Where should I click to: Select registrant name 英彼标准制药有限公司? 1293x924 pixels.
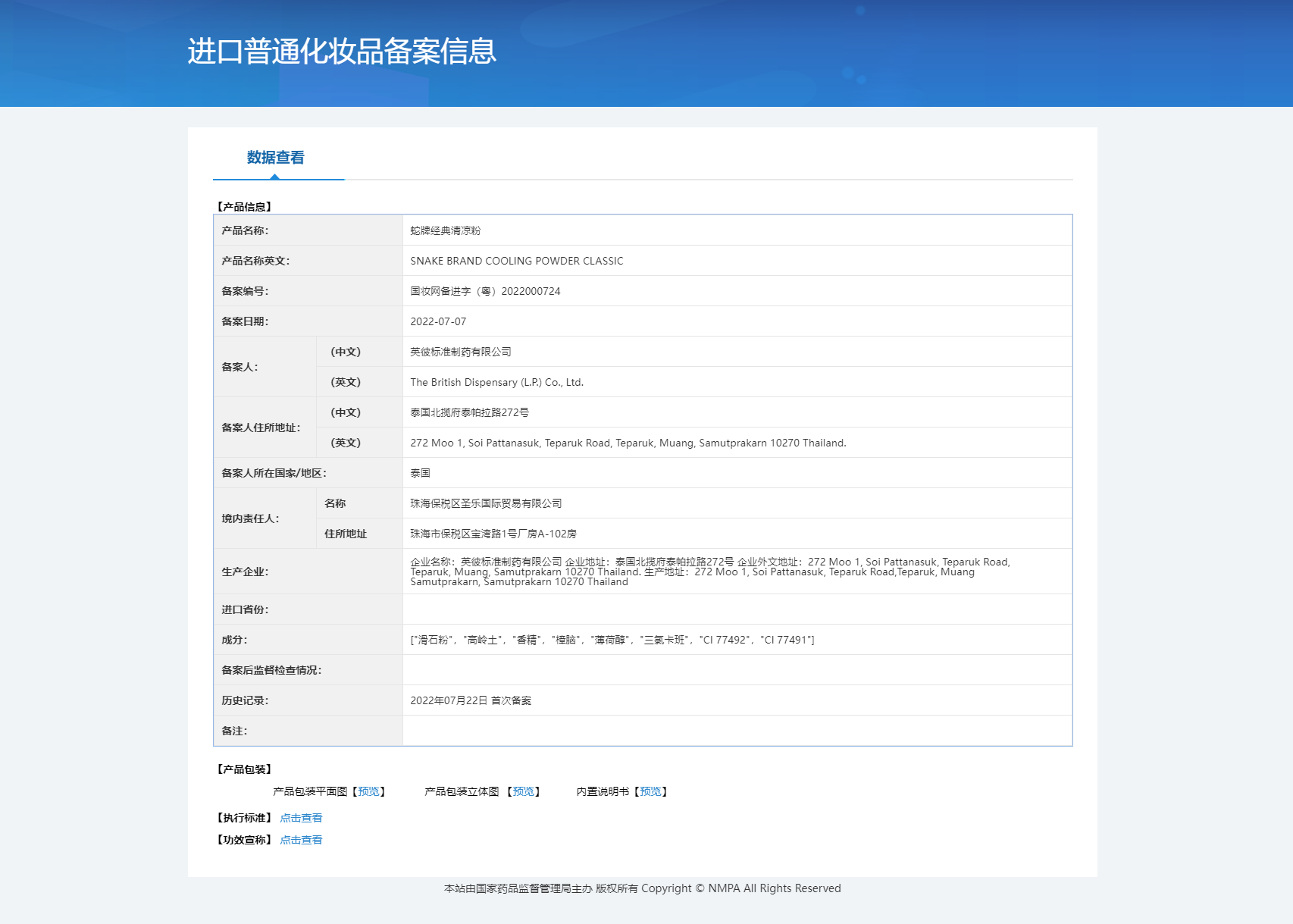[x=461, y=352]
